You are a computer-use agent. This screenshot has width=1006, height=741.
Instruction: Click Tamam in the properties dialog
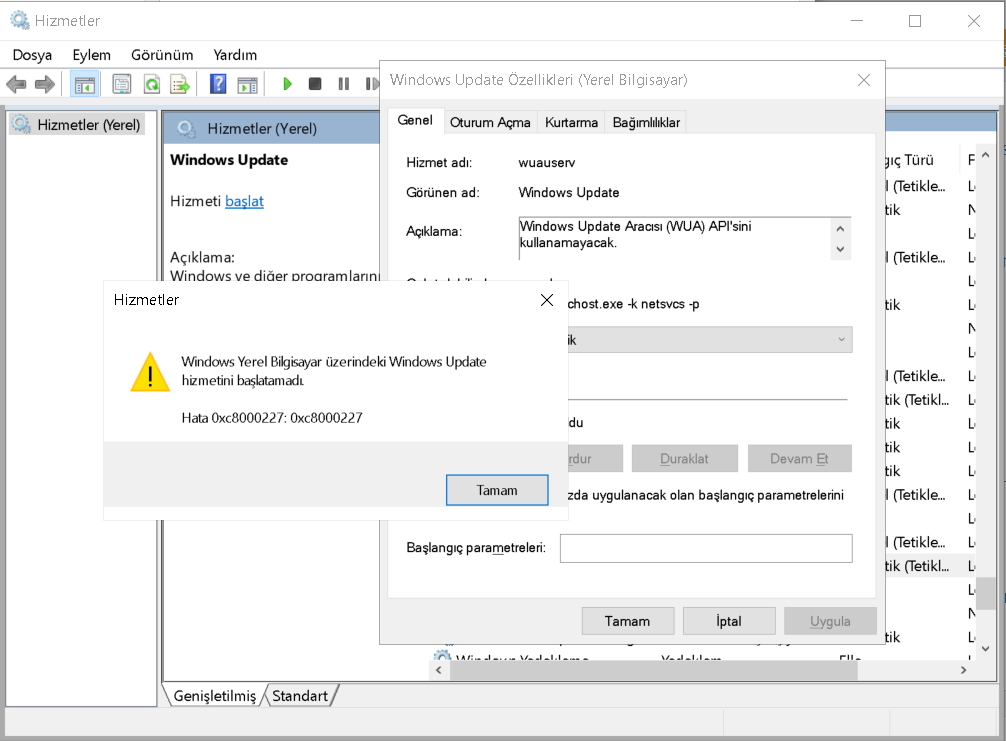pos(627,621)
